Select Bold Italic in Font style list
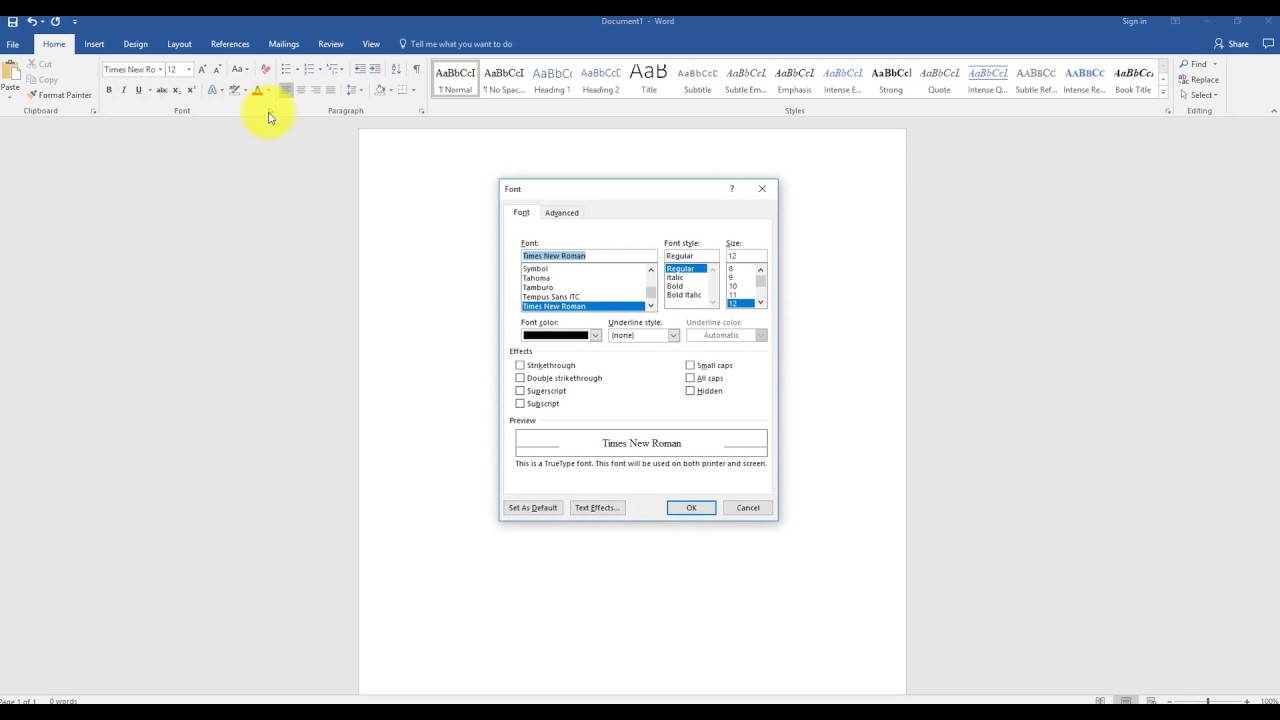Screen dimensions: 1280x720 click(x=684, y=295)
